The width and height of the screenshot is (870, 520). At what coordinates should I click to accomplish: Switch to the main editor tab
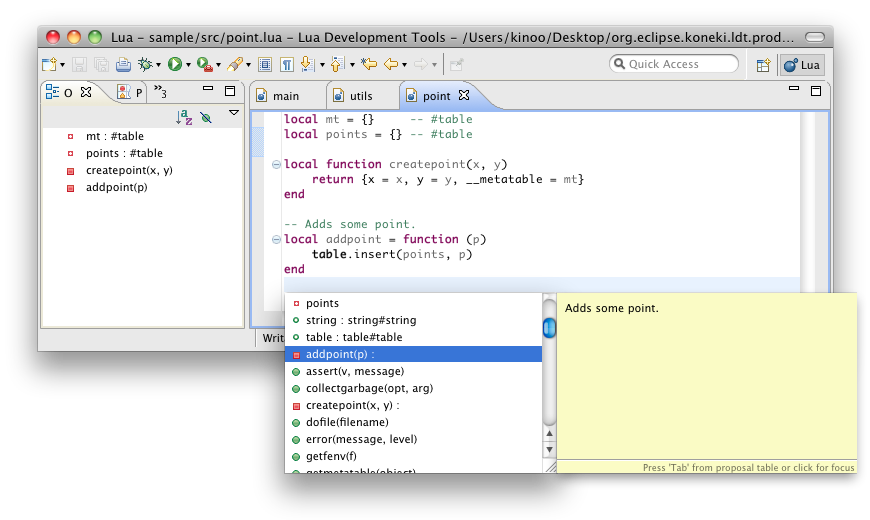point(286,96)
